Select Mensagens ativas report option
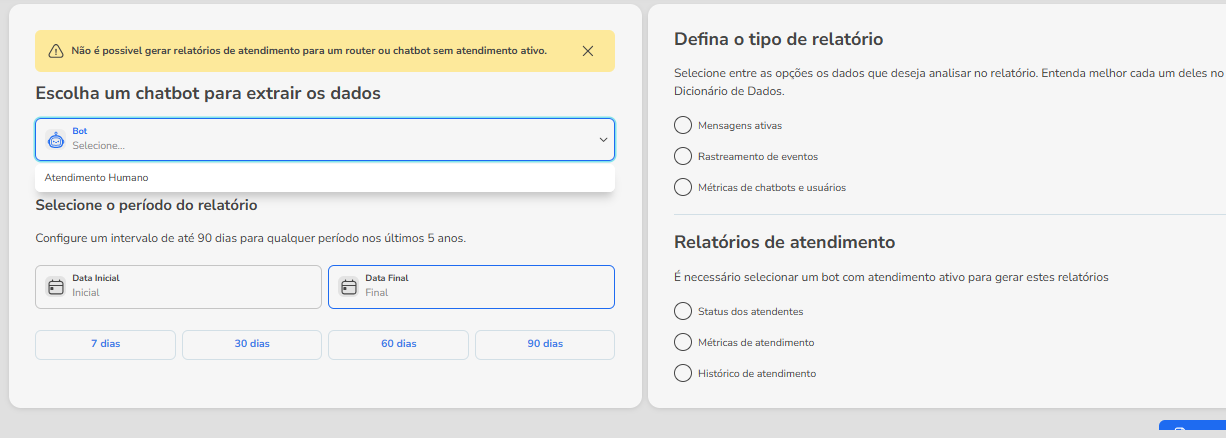Viewport: 1226px width, 438px height. pyautogui.click(x=683, y=125)
